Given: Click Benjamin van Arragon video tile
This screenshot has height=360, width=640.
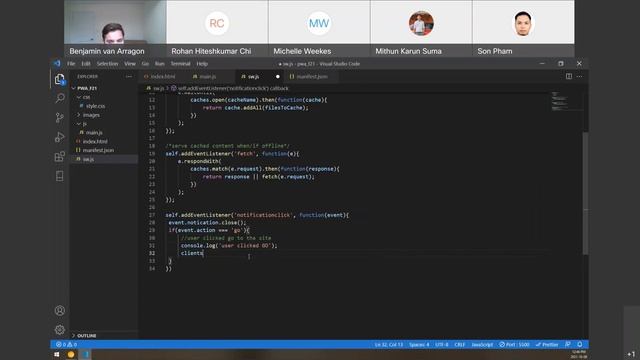Looking at the screenshot, I should pos(115,28).
